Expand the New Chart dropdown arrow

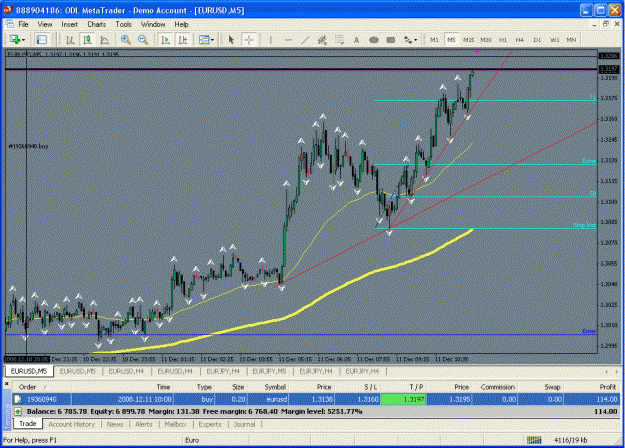pos(23,40)
